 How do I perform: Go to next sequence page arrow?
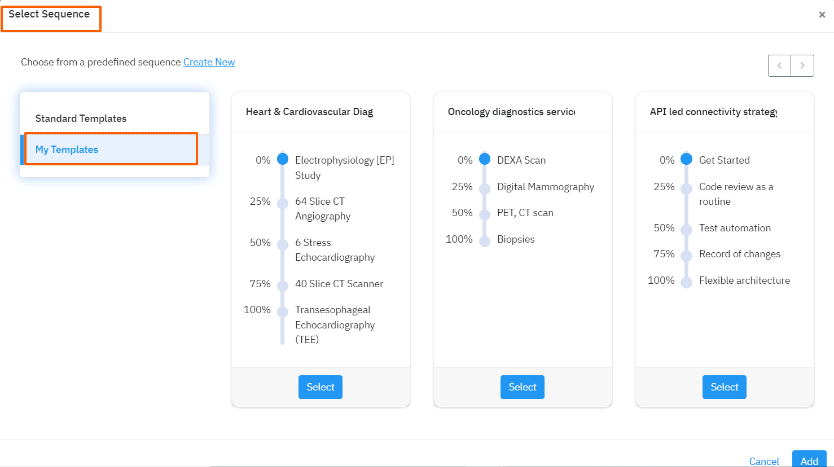click(x=802, y=65)
